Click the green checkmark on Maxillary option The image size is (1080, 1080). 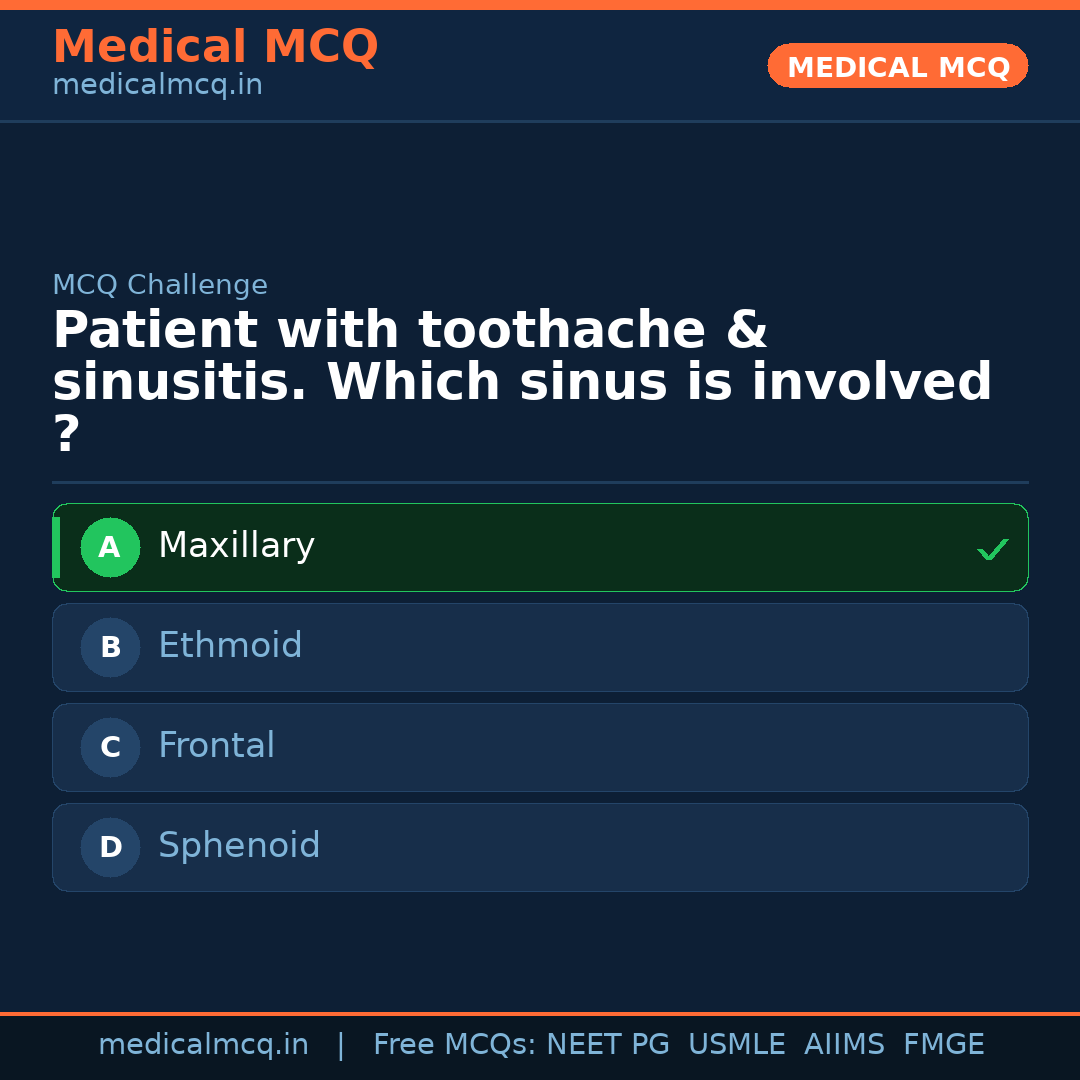[993, 548]
